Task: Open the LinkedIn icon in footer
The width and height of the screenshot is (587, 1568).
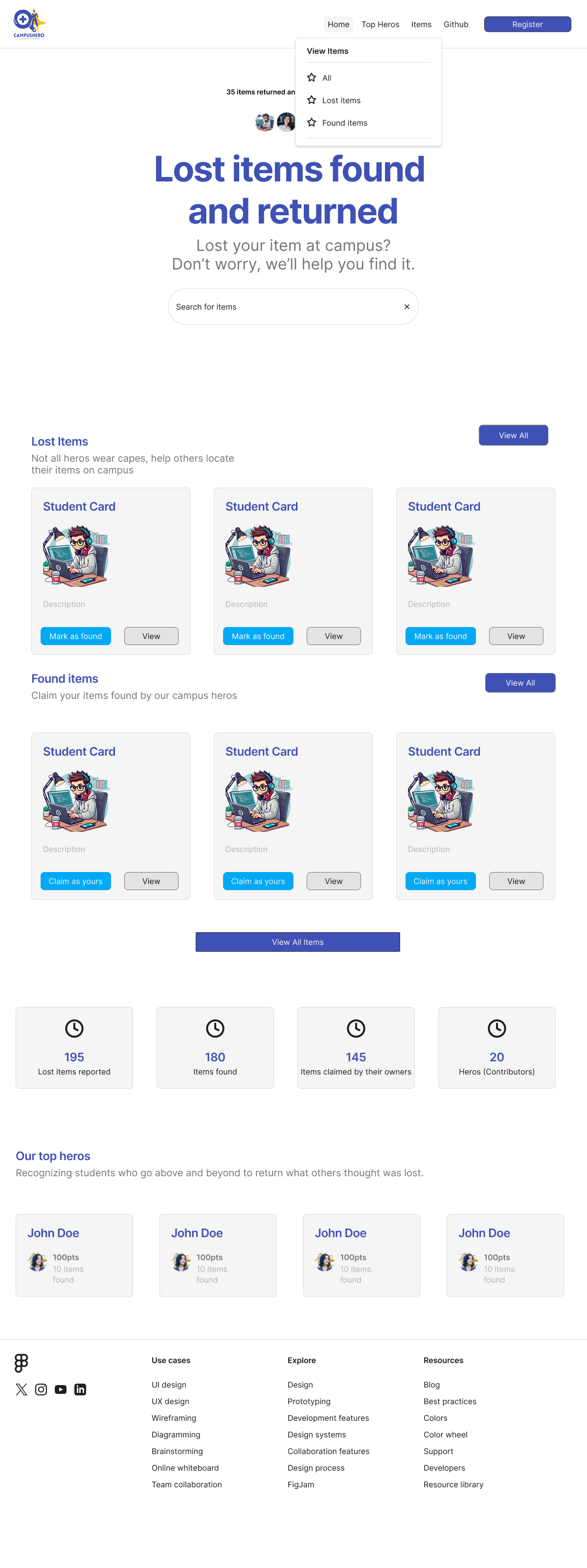Action: click(x=80, y=1389)
